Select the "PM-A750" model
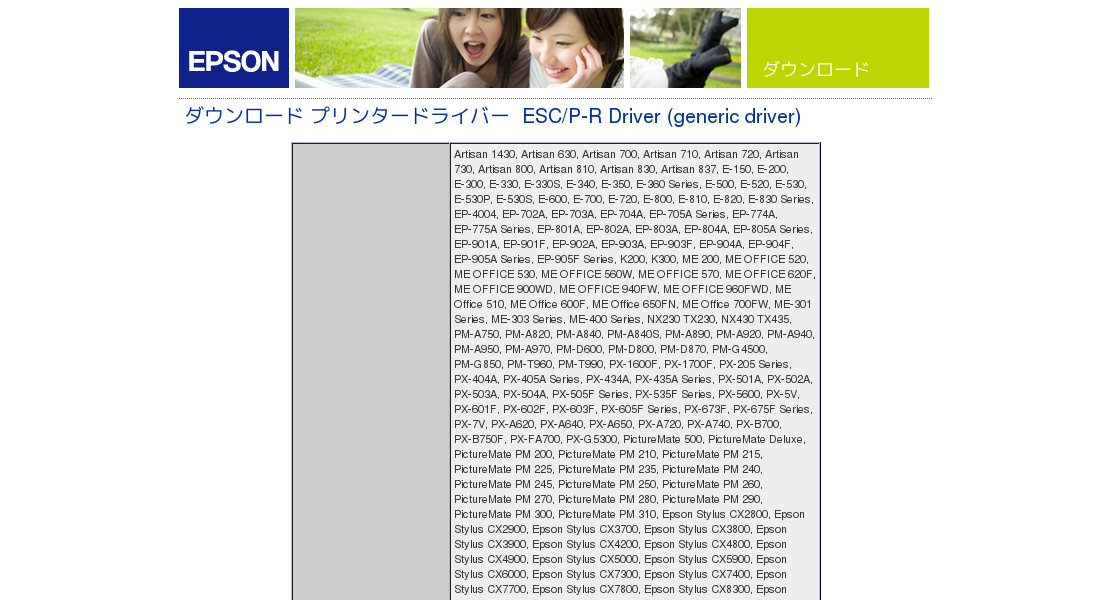Image resolution: width=1107 pixels, height=600 pixels. click(477, 335)
